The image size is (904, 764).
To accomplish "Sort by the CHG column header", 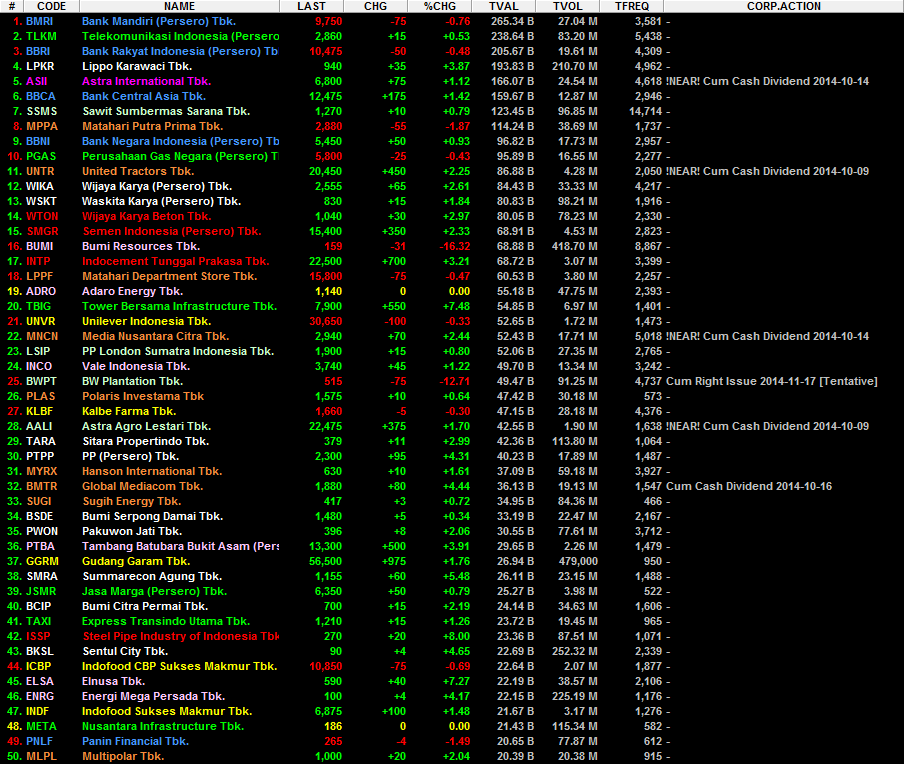I will pos(375,6).
